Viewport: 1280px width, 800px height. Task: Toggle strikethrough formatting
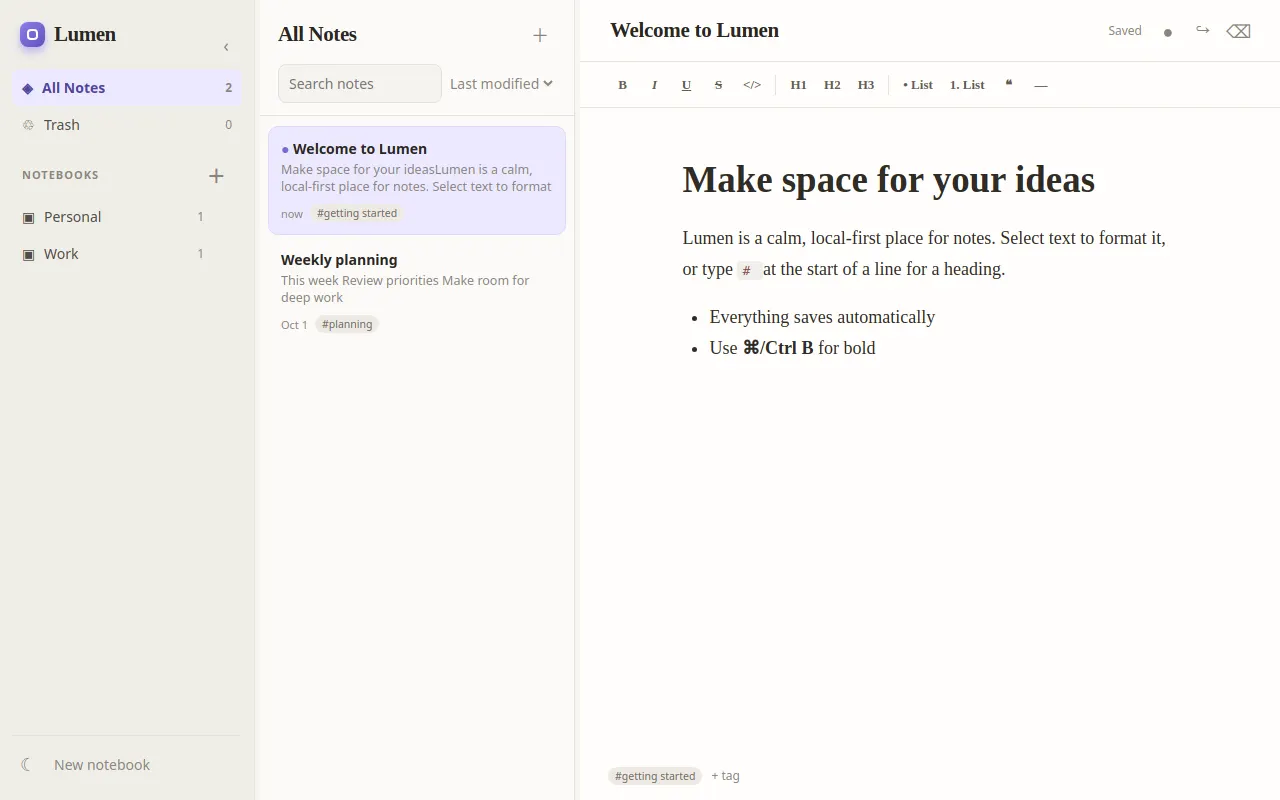tap(718, 85)
